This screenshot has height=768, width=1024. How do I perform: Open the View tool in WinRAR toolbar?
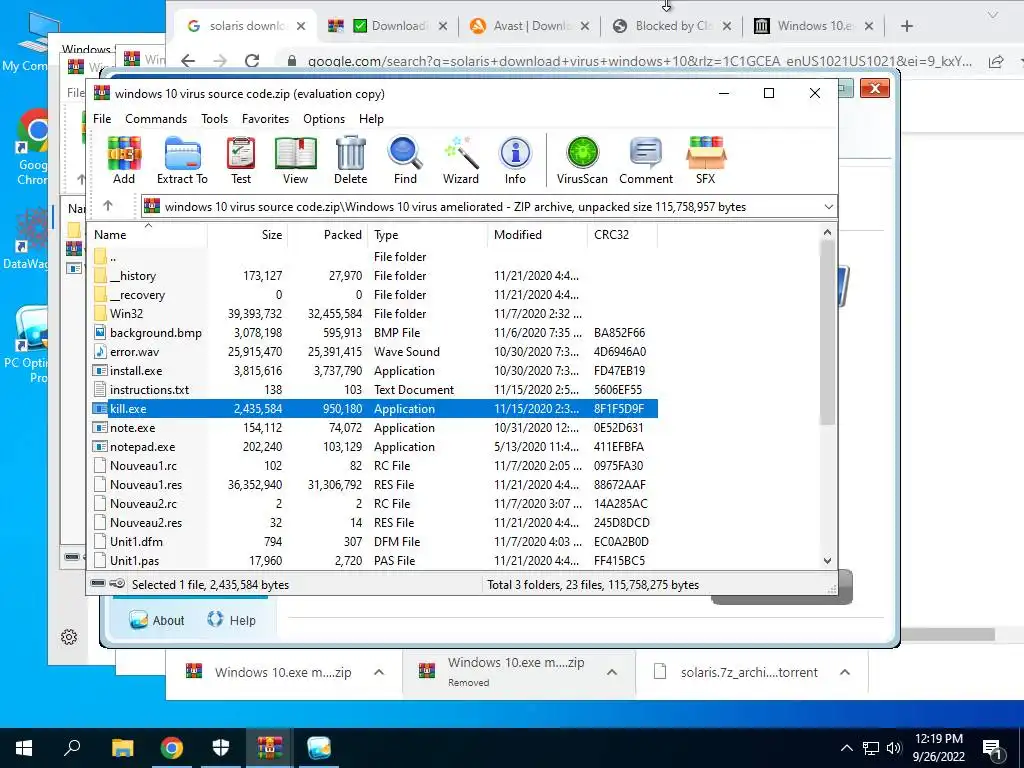pyautogui.click(x=295, y=161)
